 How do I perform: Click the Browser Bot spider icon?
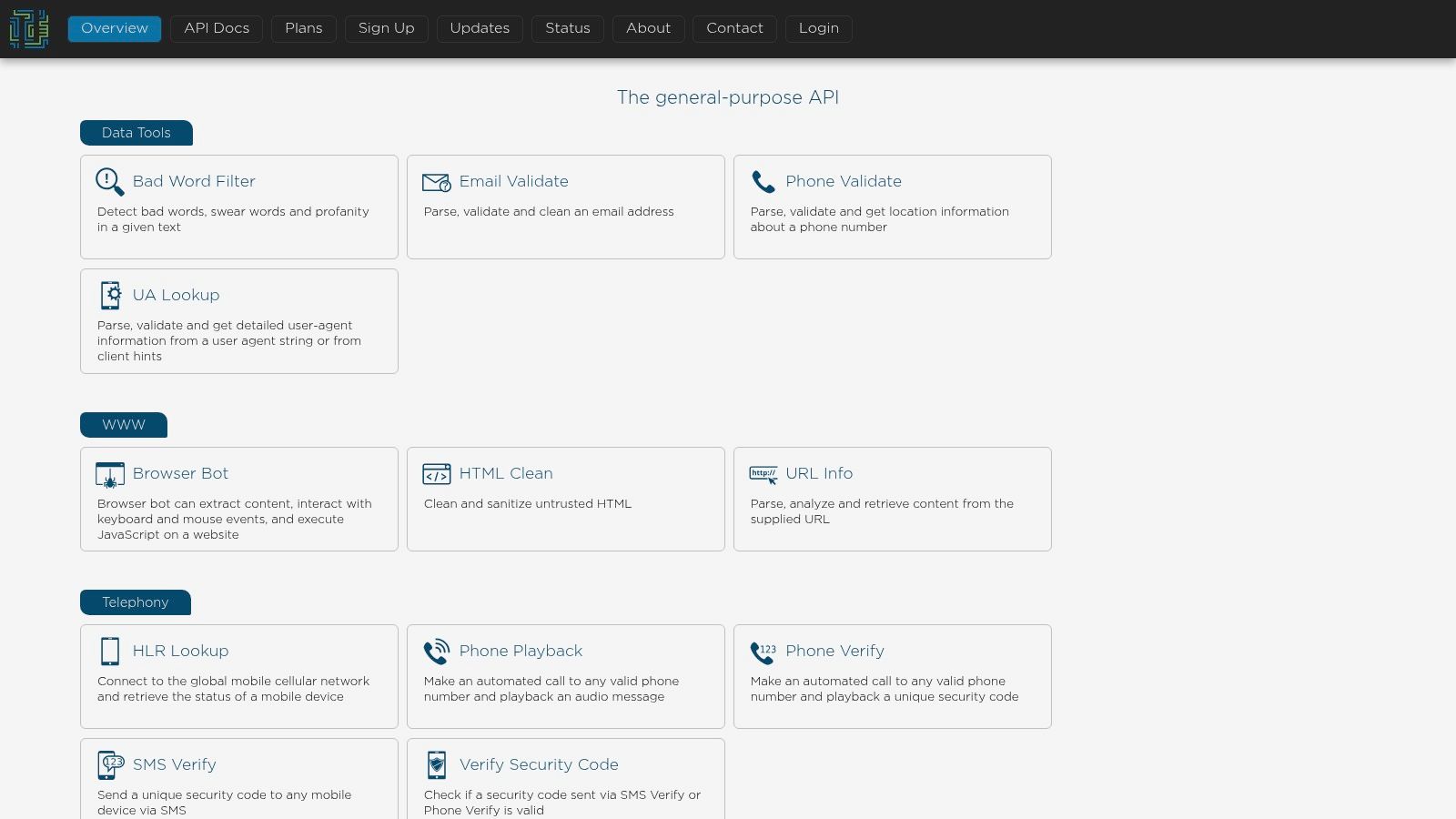point(110,474)
